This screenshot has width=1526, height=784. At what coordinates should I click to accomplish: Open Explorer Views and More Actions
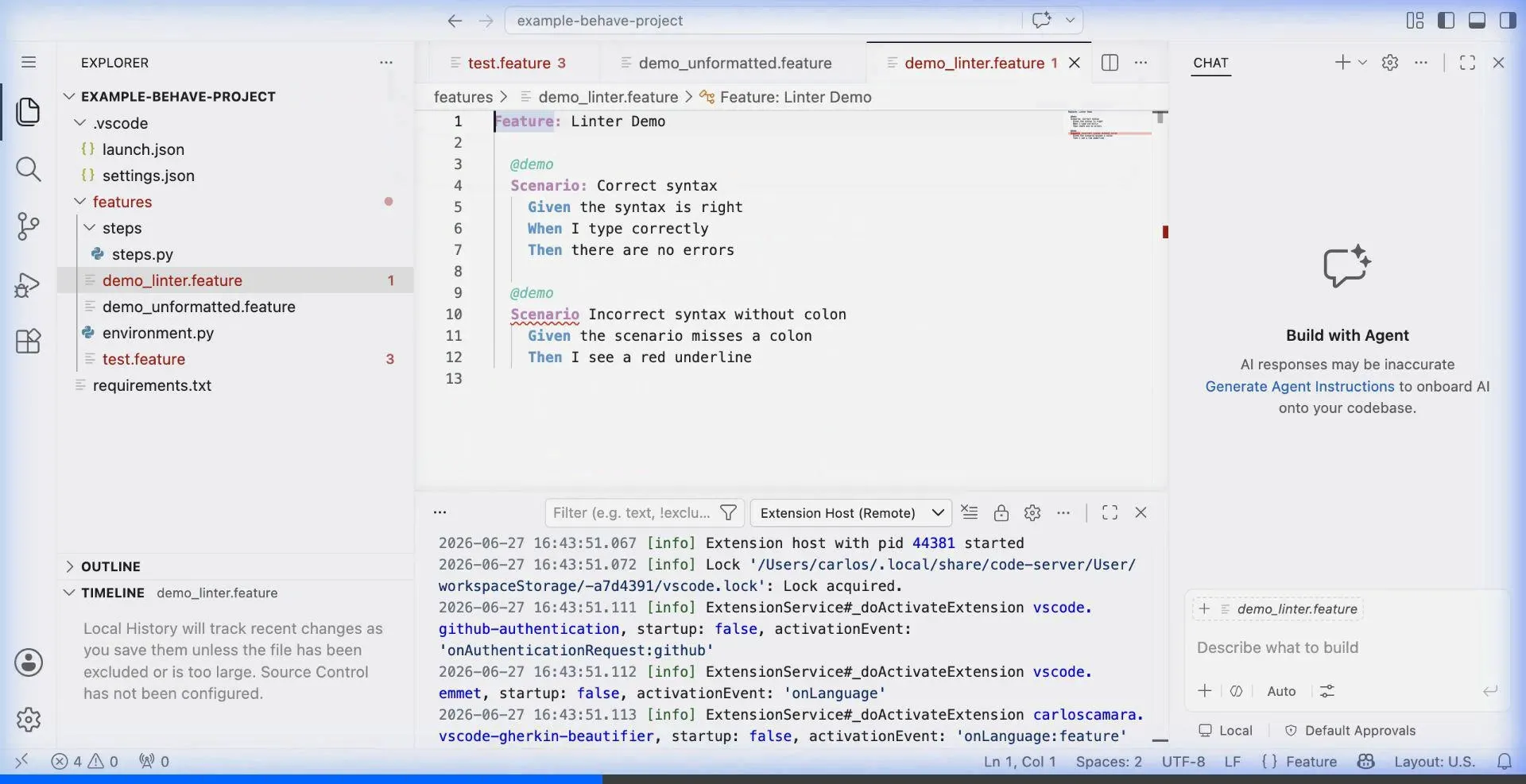(x=386, y=63)
